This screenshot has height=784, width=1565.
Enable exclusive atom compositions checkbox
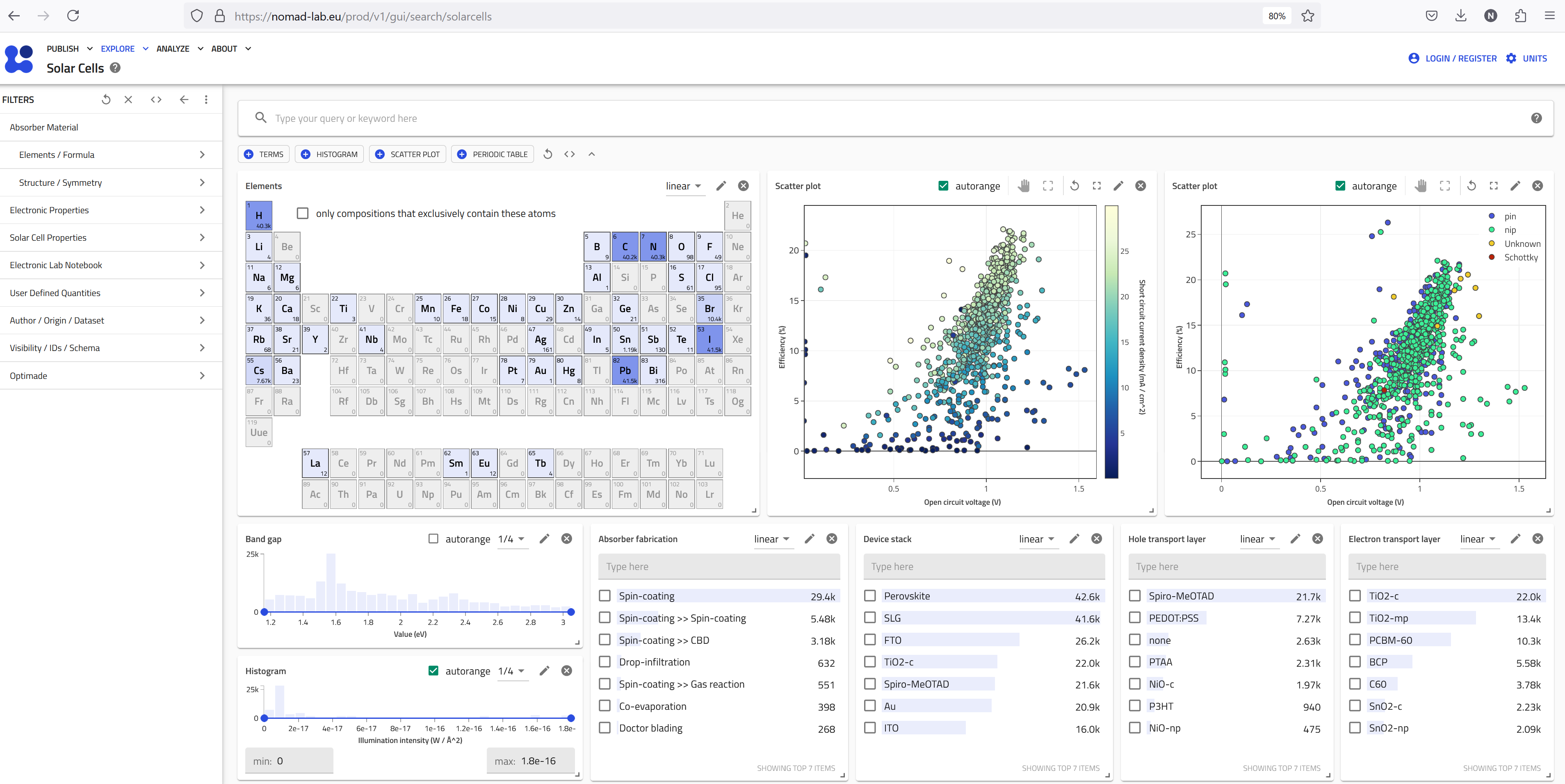(303, 213)
